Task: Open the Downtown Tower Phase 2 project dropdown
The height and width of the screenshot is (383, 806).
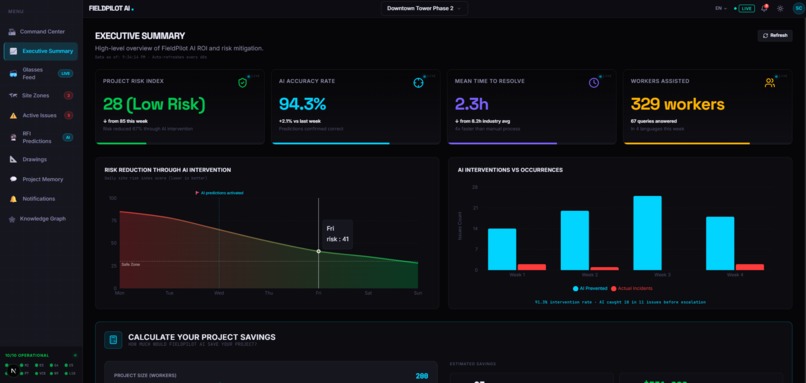Action: (424, 8)
